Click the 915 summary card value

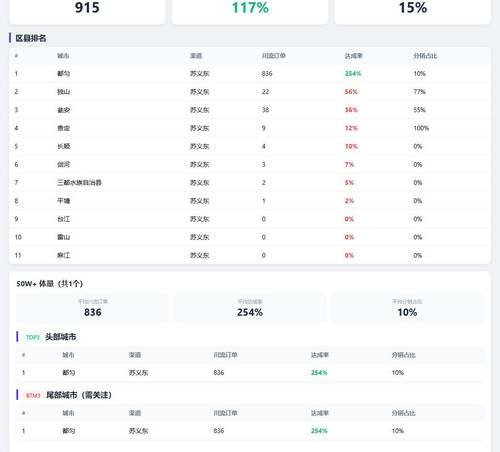coord(87,7)
